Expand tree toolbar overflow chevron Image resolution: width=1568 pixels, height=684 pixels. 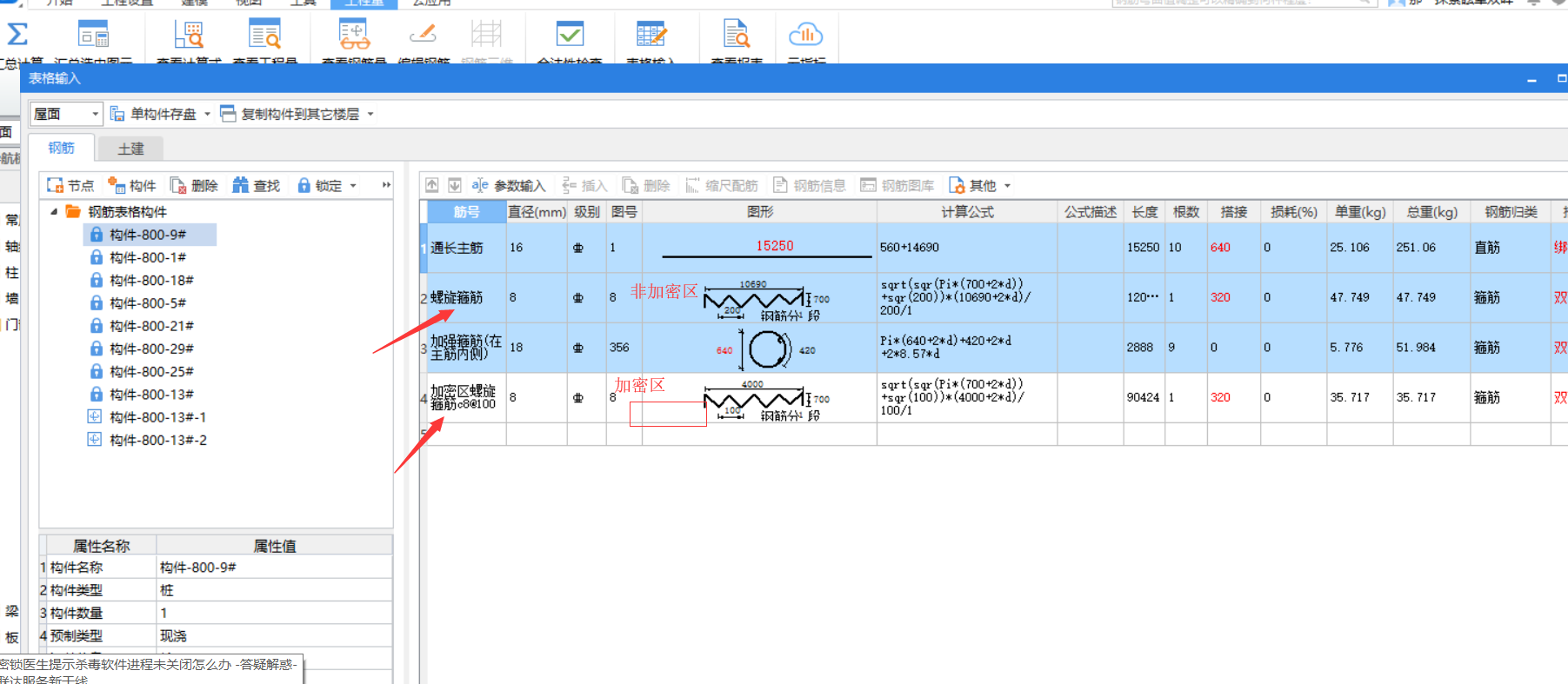386,185
